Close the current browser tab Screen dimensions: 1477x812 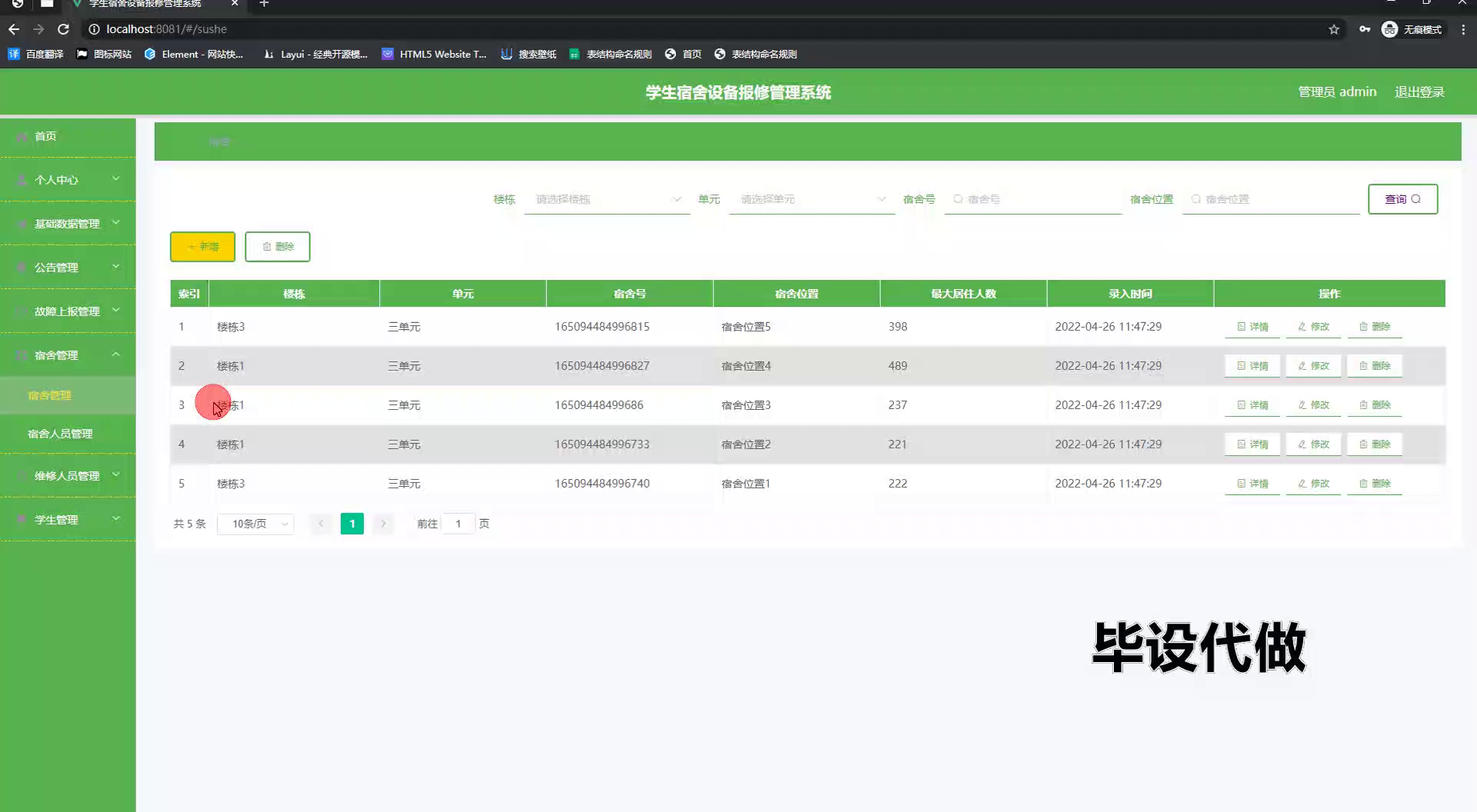coord(235,4)
